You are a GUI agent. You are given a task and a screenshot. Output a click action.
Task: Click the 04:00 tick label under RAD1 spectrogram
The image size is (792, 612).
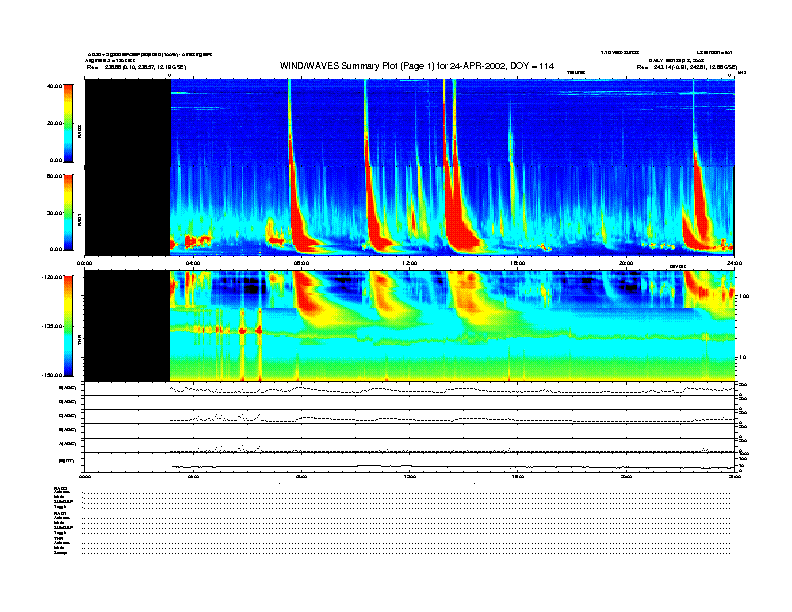(x=193, y=263)
